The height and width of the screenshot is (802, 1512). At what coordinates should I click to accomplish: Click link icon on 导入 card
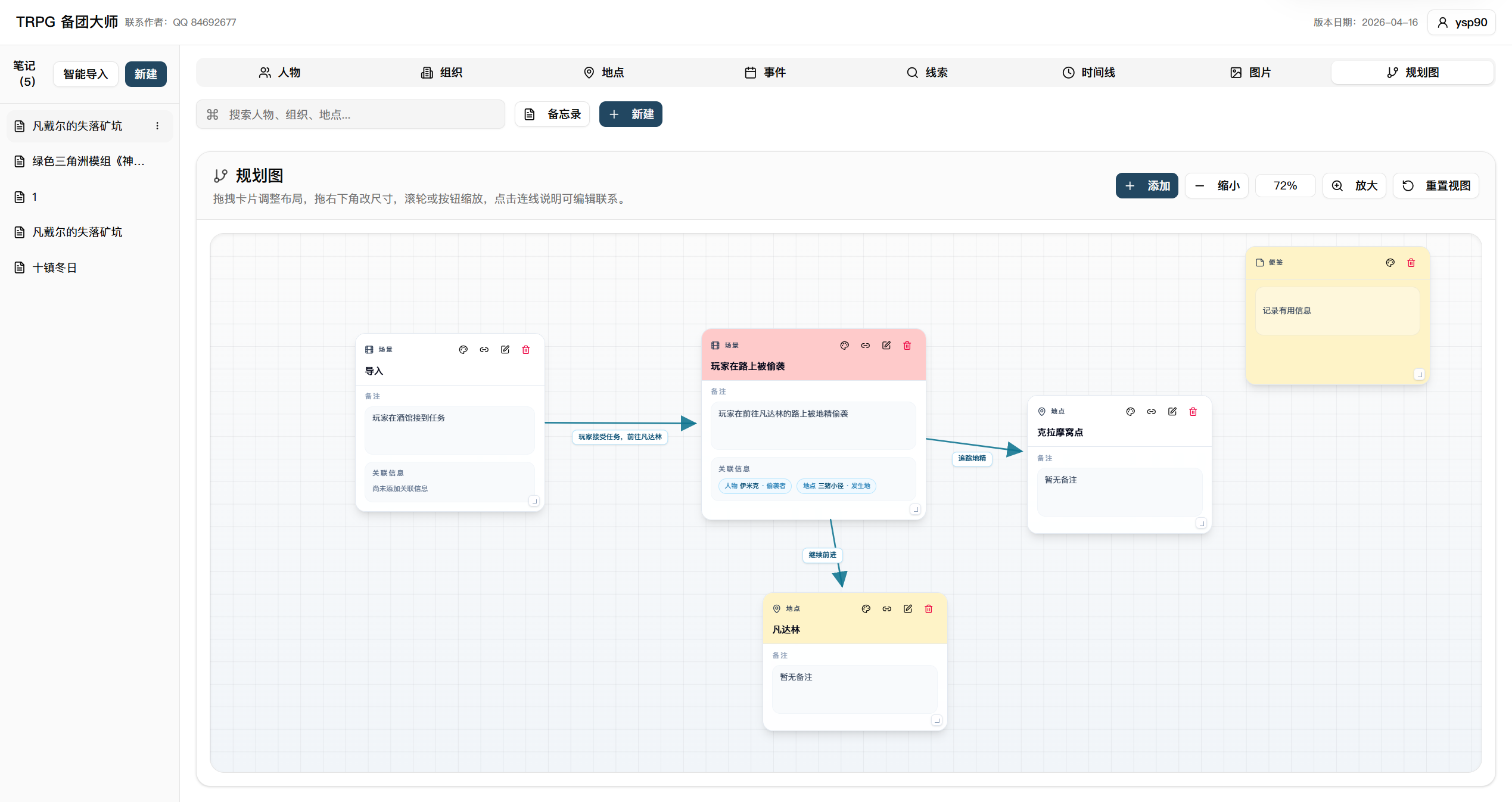484,350
